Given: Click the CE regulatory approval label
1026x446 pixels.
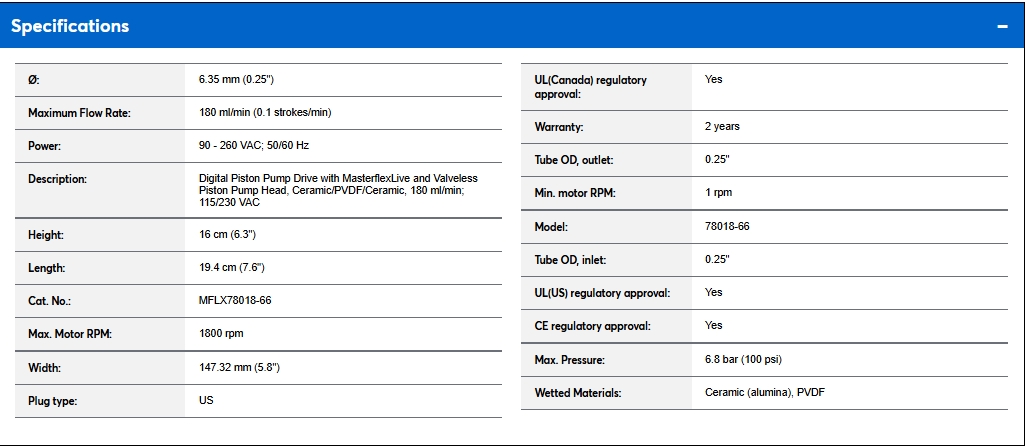Looking at the screenshot, I should click(592, 326).
